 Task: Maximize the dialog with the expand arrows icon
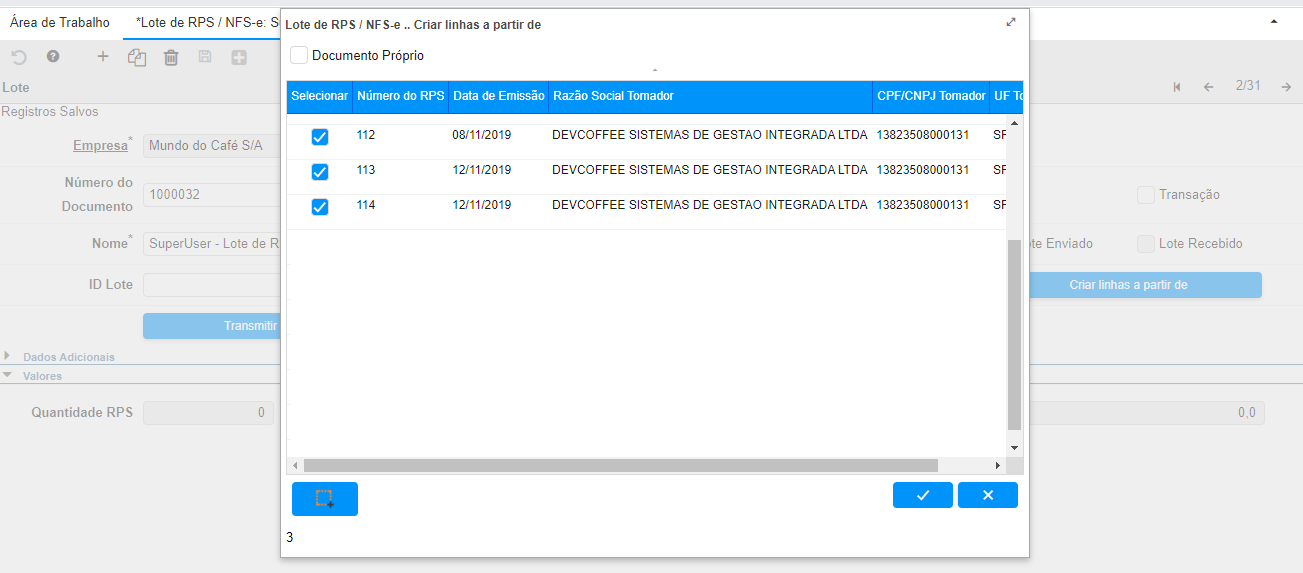[1011, 22]
